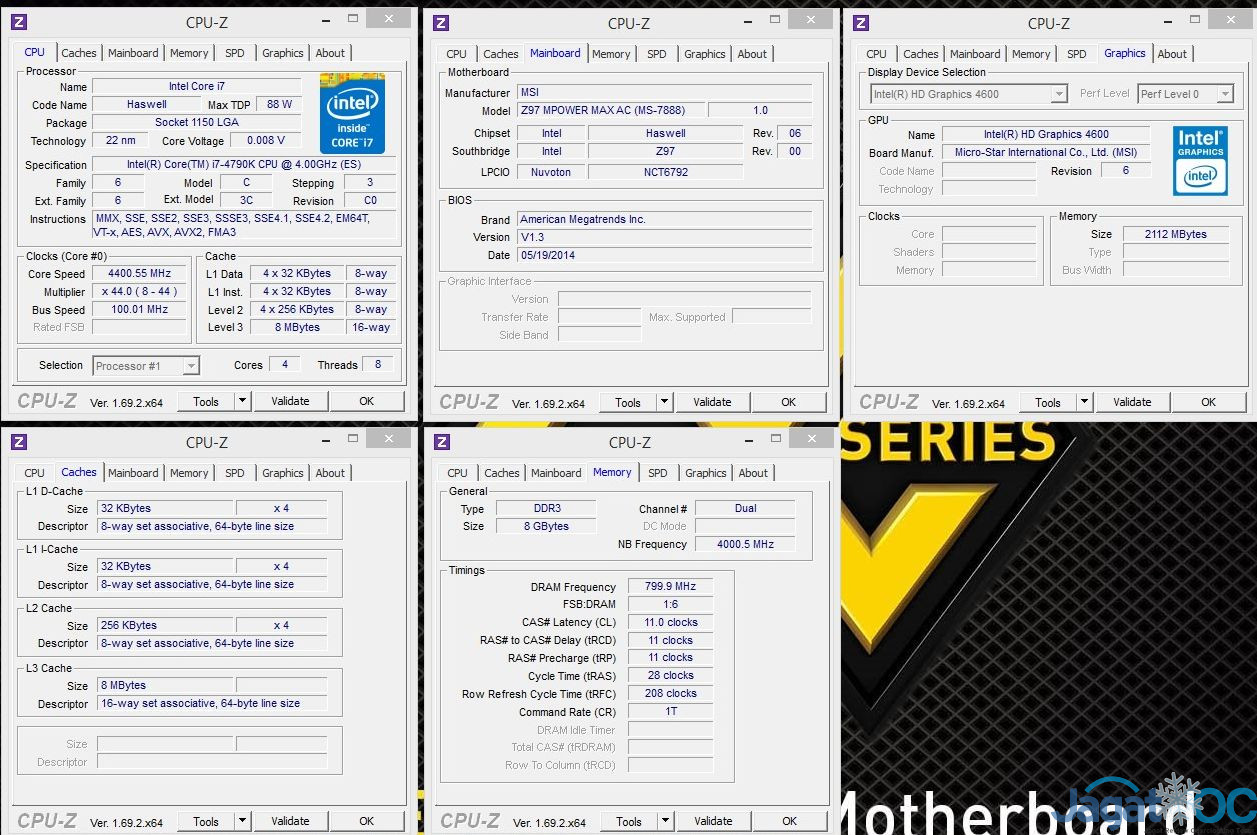
Task: Open the Tools dropdown arrow in the Graphics window
Action: pos(1084,402)
